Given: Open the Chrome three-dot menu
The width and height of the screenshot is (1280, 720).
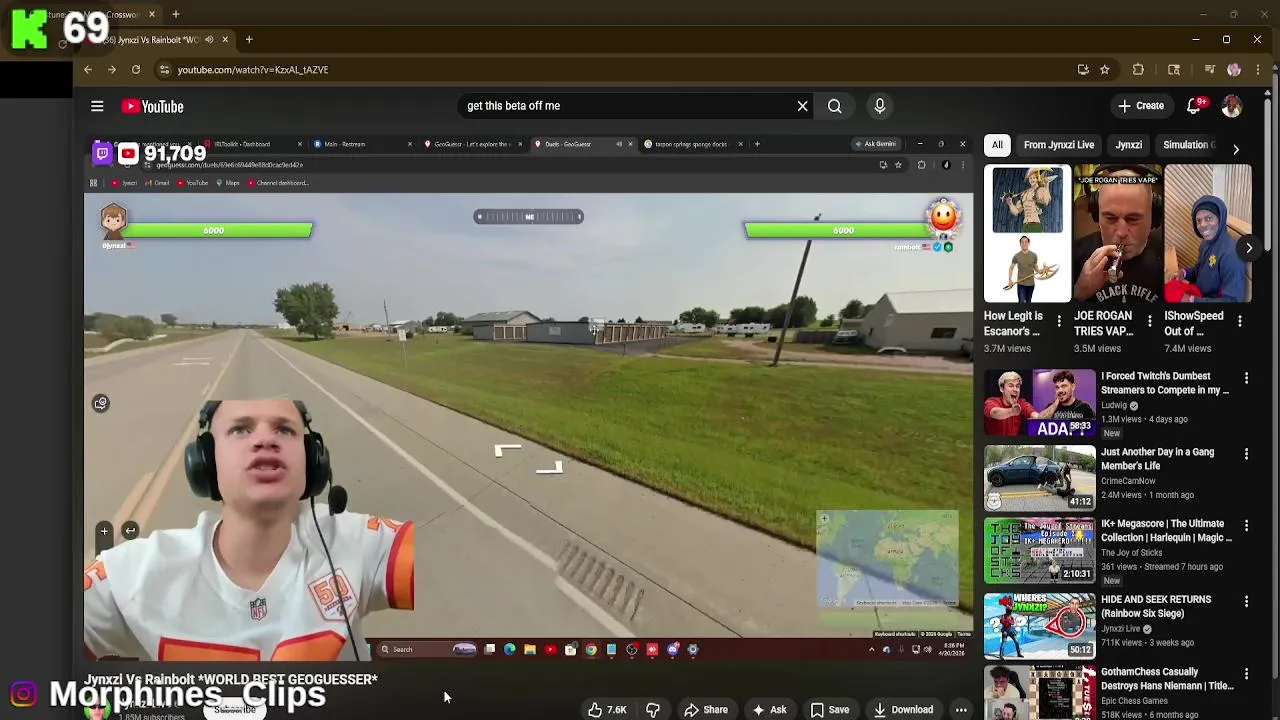Looking at the screenshot, I should pyautogui.click(x=1258, y=70).
